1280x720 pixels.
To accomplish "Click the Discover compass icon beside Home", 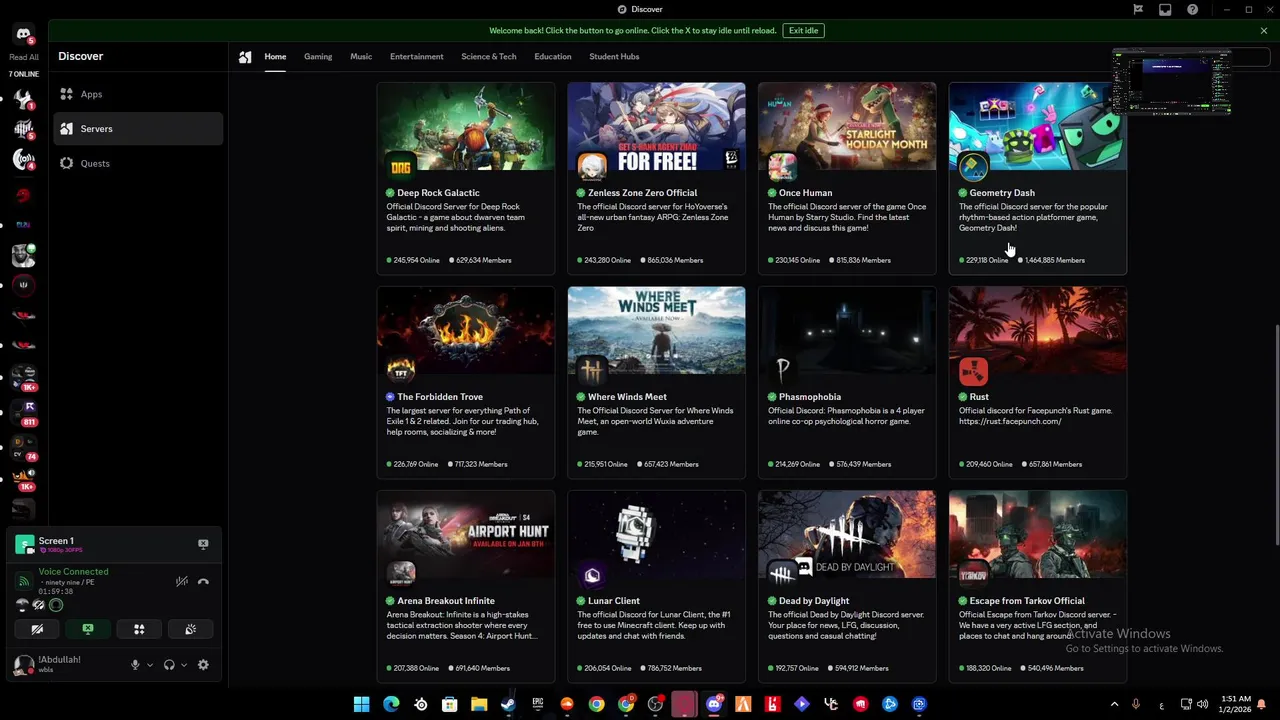I will [x=245, y=57].
